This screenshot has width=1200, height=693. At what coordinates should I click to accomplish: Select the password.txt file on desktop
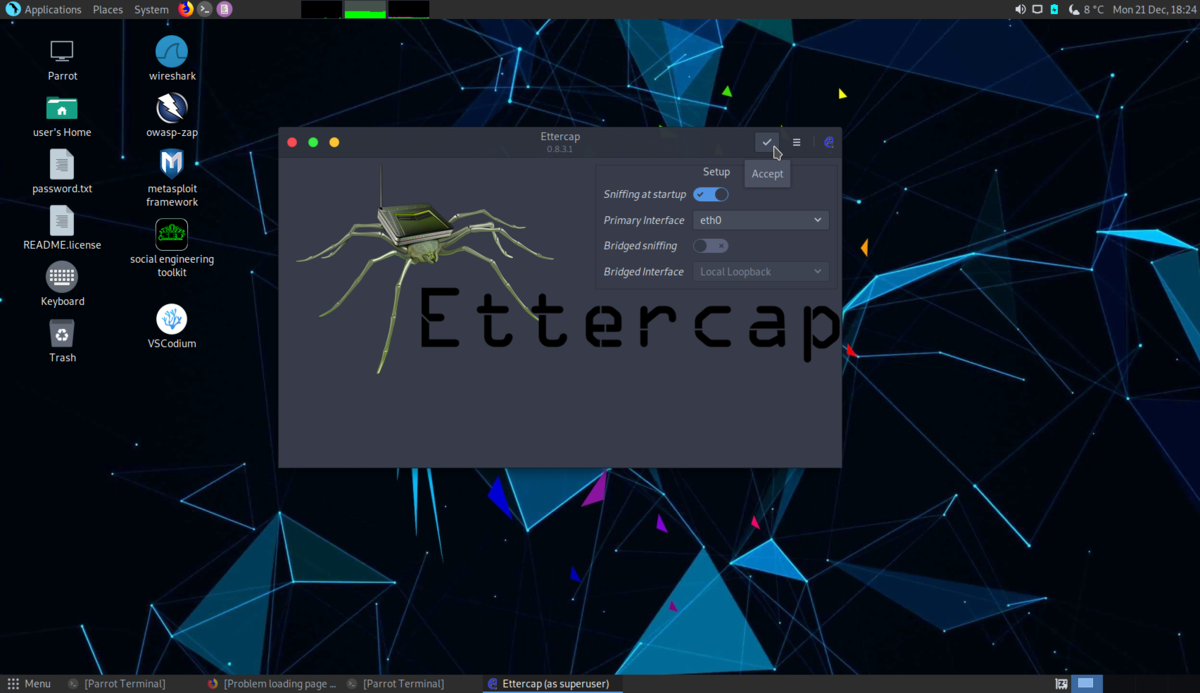coord(62,172)
